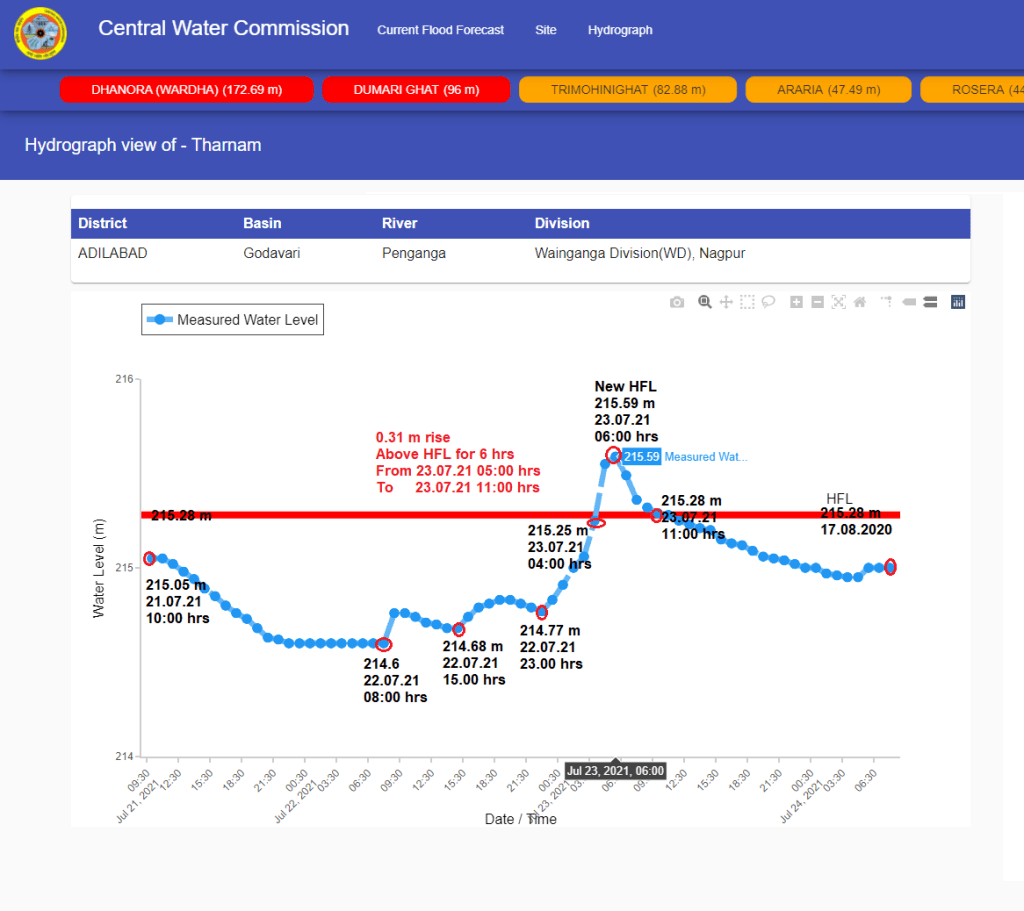Click the Autoscale chart icon
Viewport: 1024px width, 911px height.
(838, 302)
